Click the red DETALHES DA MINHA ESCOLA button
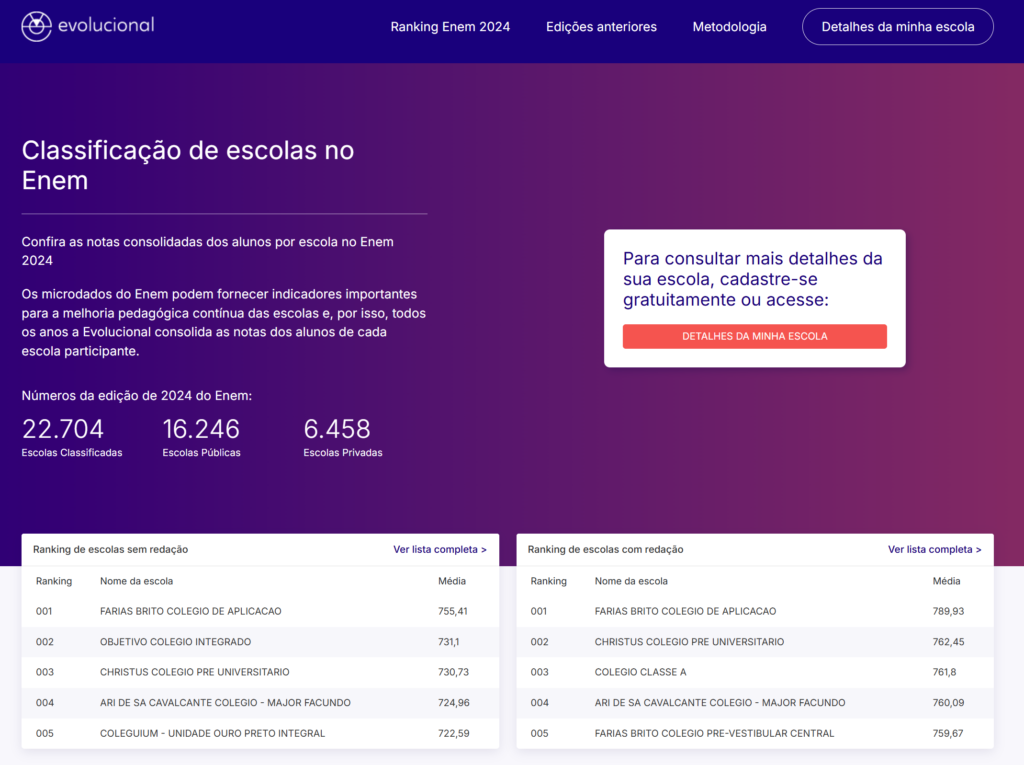 tap(754, 336)
